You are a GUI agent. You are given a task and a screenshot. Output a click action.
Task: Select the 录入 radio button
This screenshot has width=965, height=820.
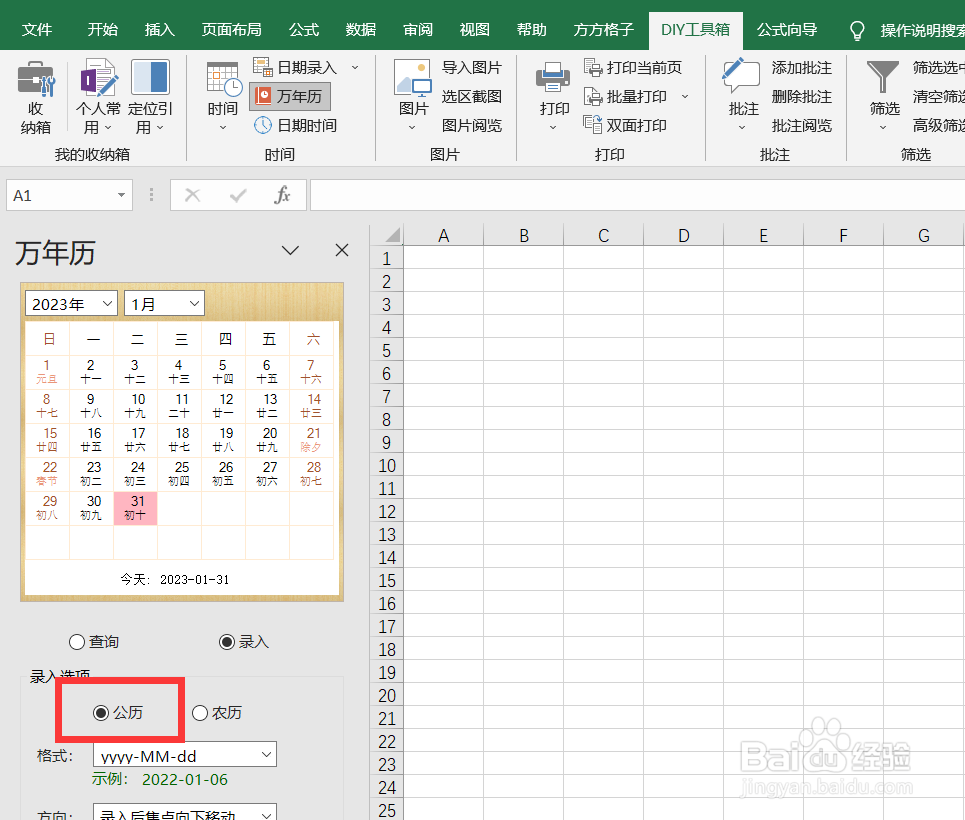pyautogui.click(x=226, y=642)
